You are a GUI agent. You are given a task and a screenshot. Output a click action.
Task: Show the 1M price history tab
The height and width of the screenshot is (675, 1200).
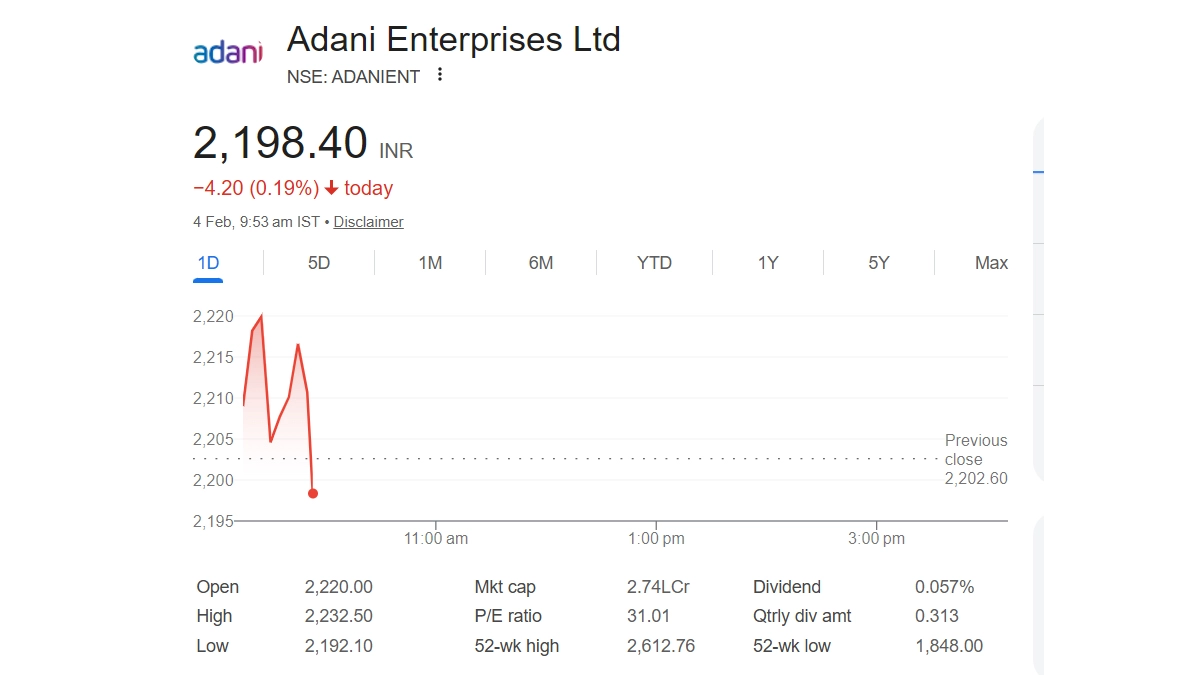coord(430,263)
